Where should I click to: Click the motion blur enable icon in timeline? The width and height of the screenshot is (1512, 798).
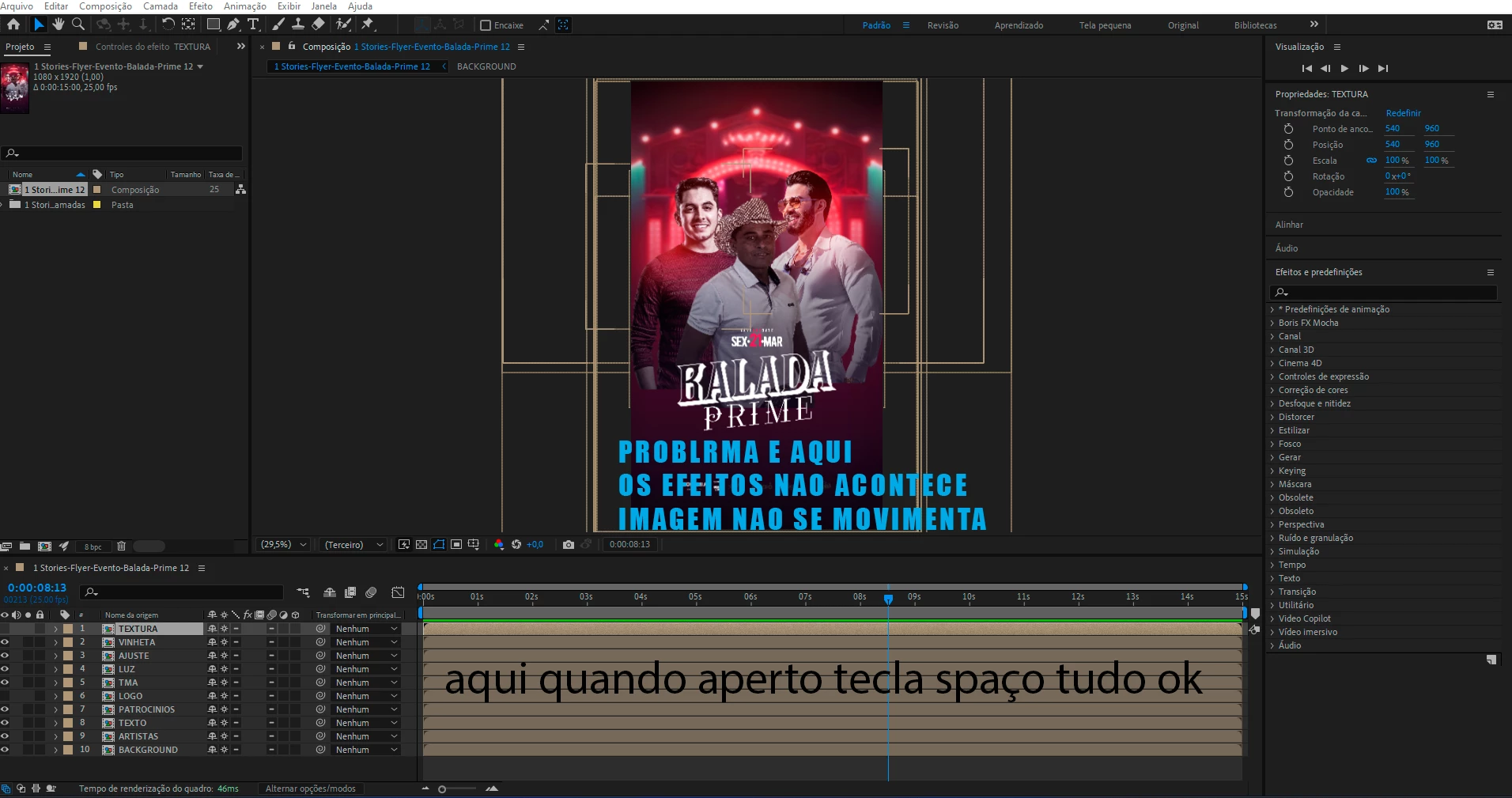click(x=371, y=592)
